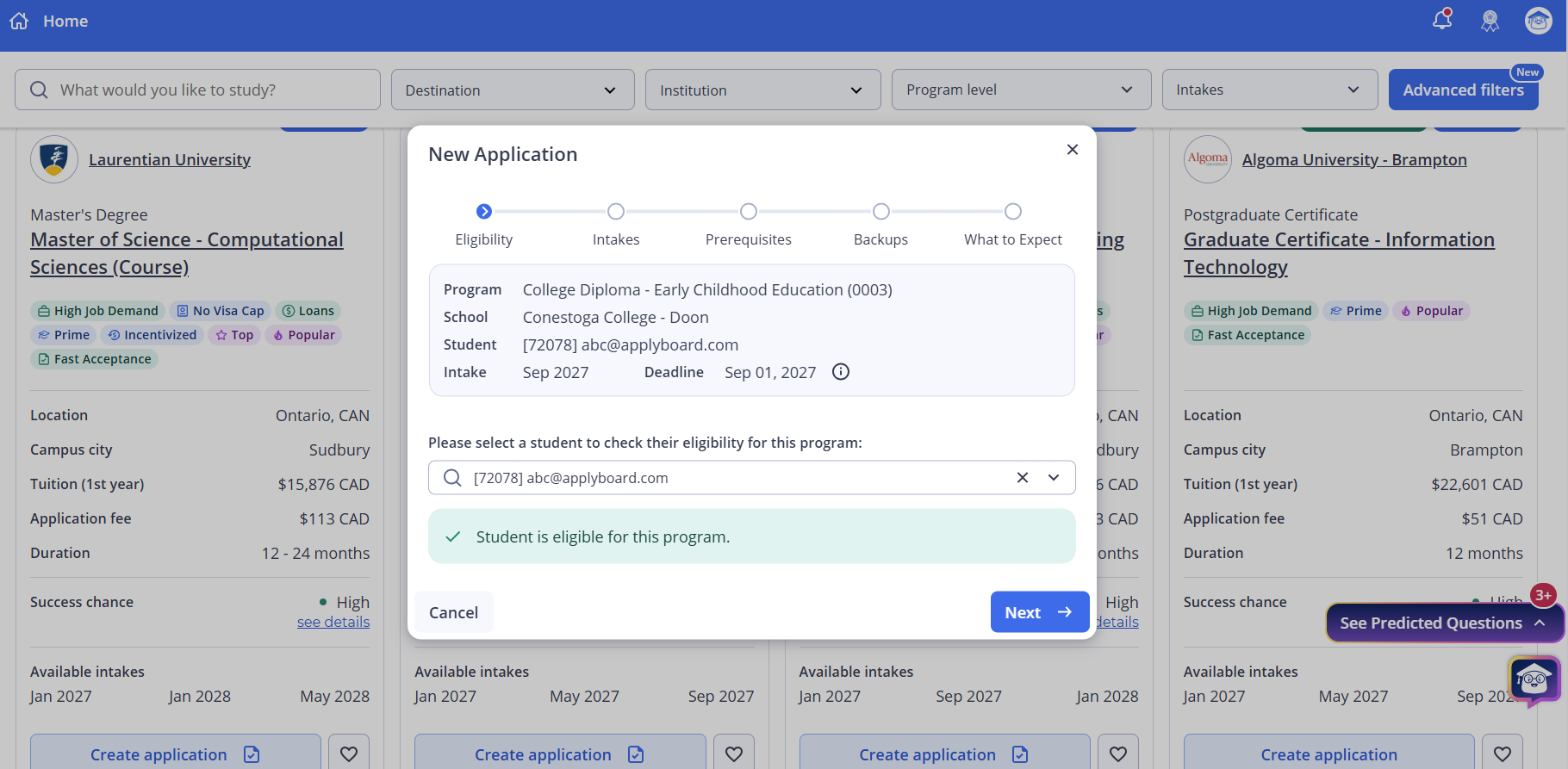Open Advanced filters
The width and height of the screenshot is (1568, 769).
pyautogui.click(x=1463, y=90)
